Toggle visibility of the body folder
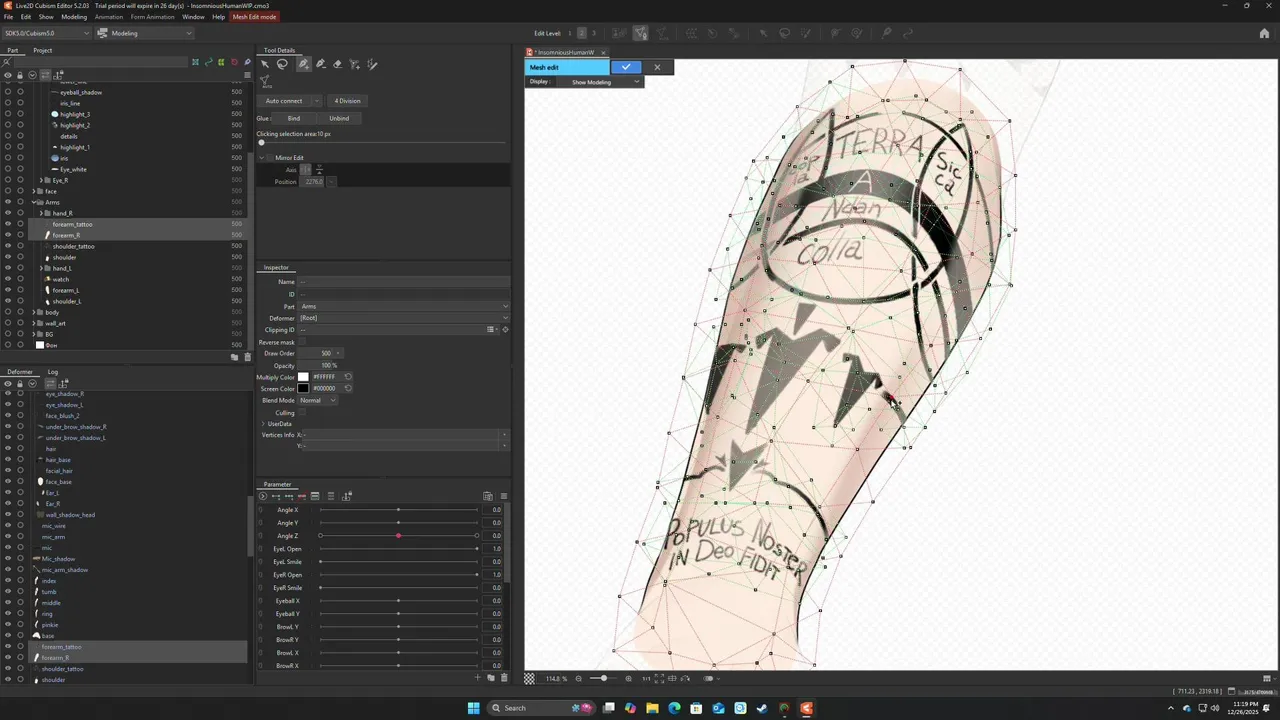This screenshot has height=720, width=1280. [8, 312]
